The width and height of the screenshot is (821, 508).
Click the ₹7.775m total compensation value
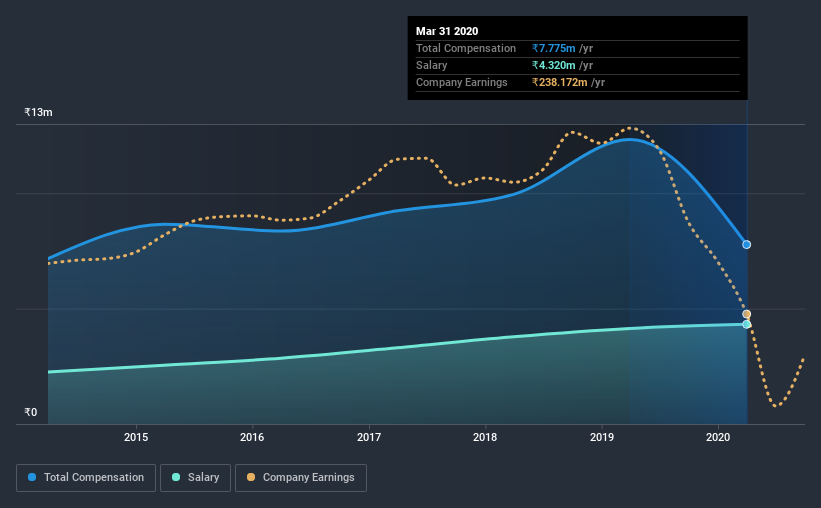553,48
